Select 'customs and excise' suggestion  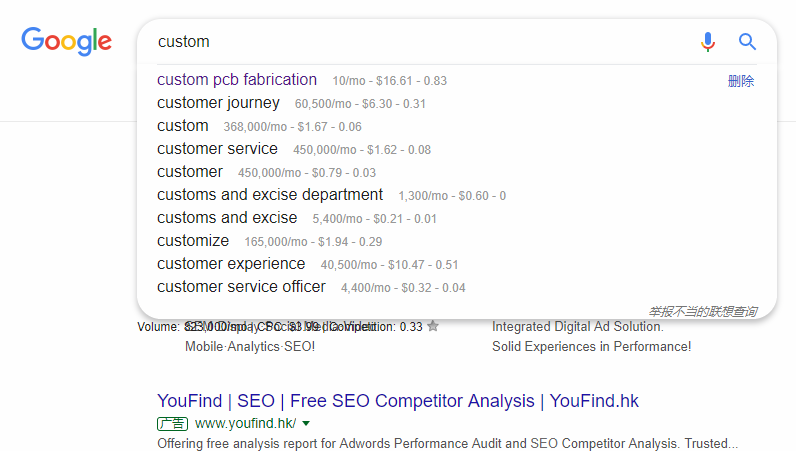[x=227, y=218]
